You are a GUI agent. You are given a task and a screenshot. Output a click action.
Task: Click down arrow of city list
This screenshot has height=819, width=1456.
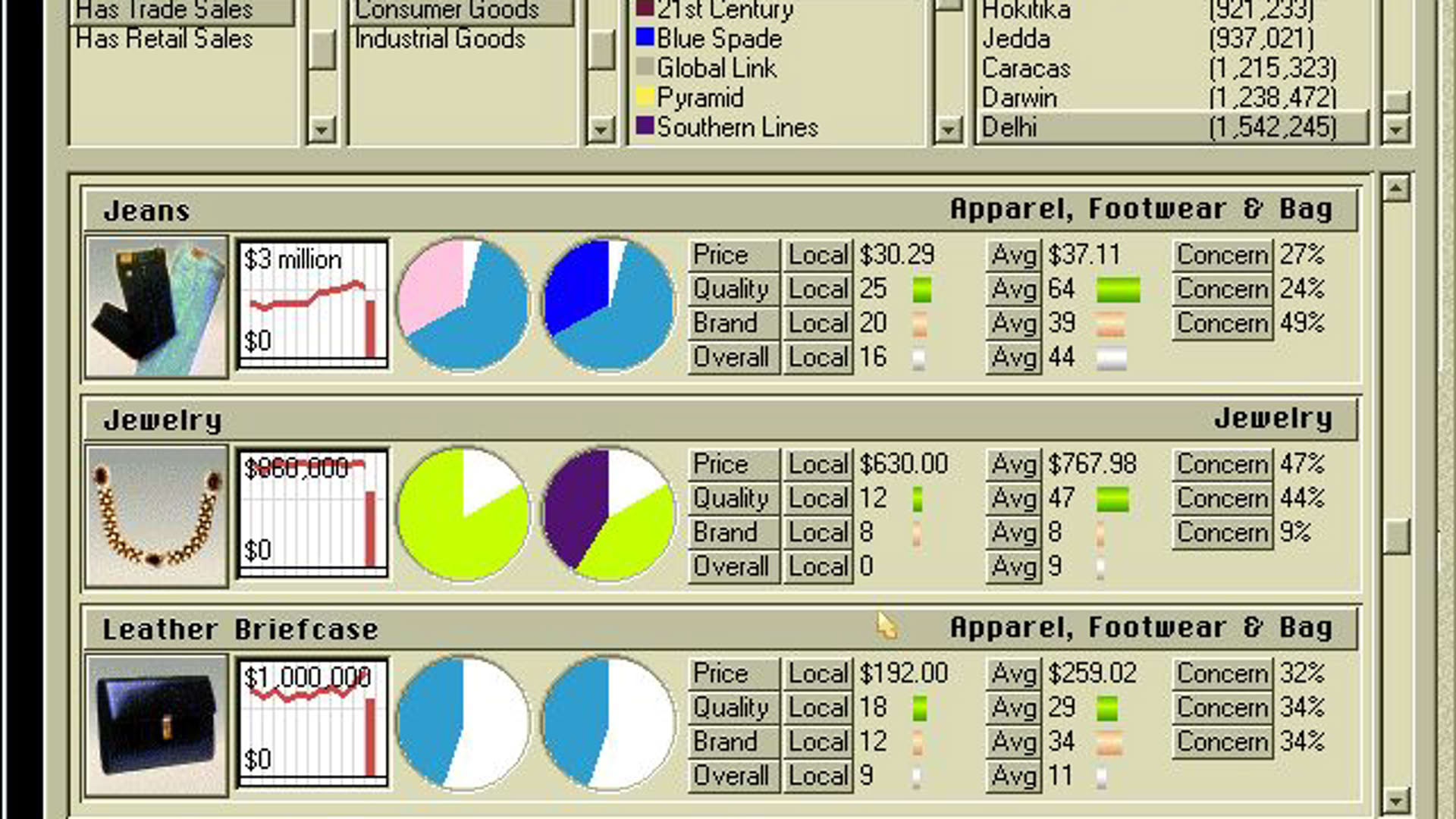click(x=1396, y=130)
